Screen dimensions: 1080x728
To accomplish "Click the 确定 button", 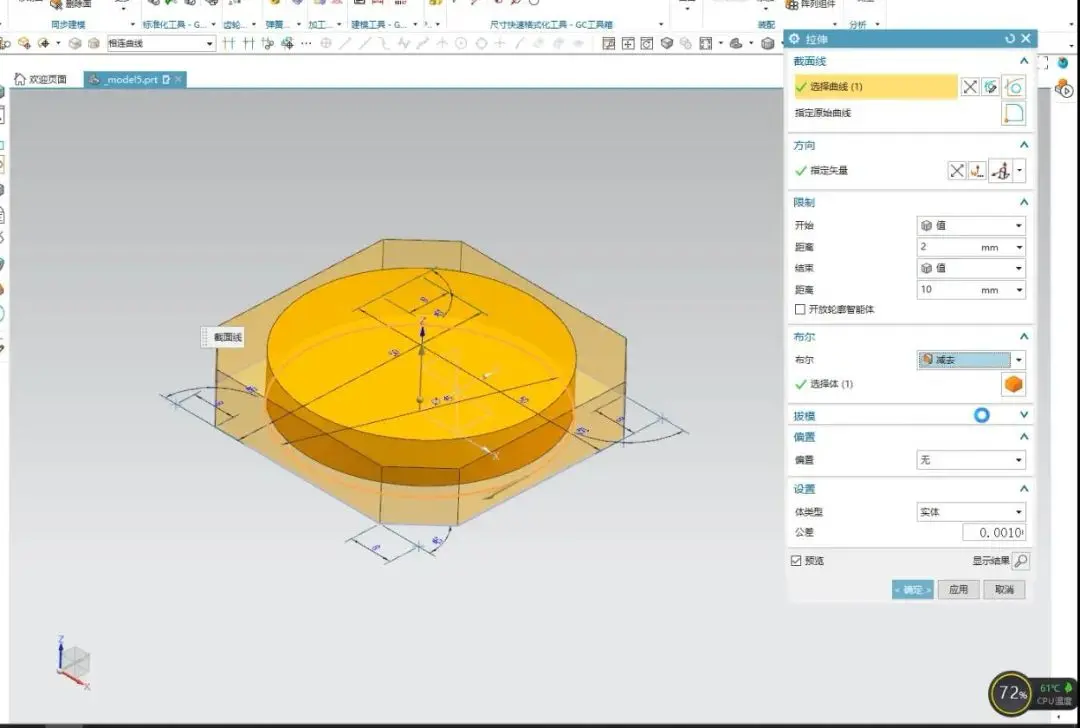I will 913,590.
